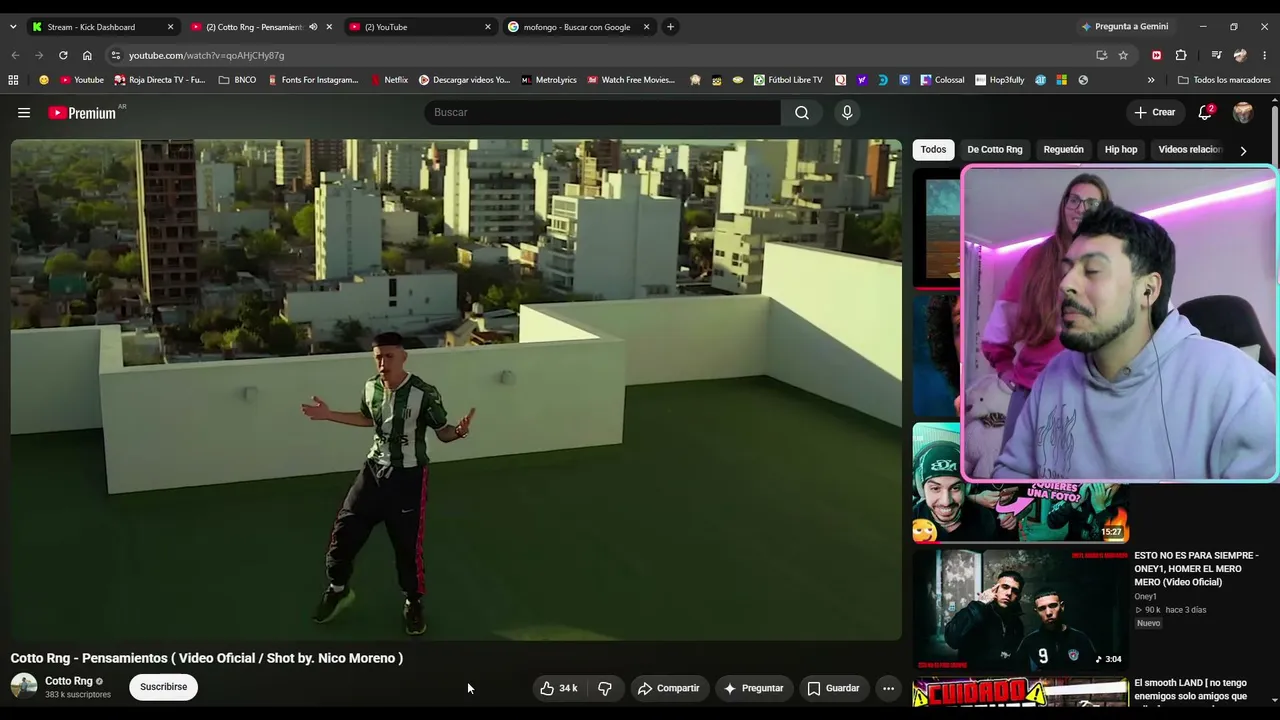Bookmark this page with the star
This screenshot has height=720, width=1280.
click(x=1123, y=55)
